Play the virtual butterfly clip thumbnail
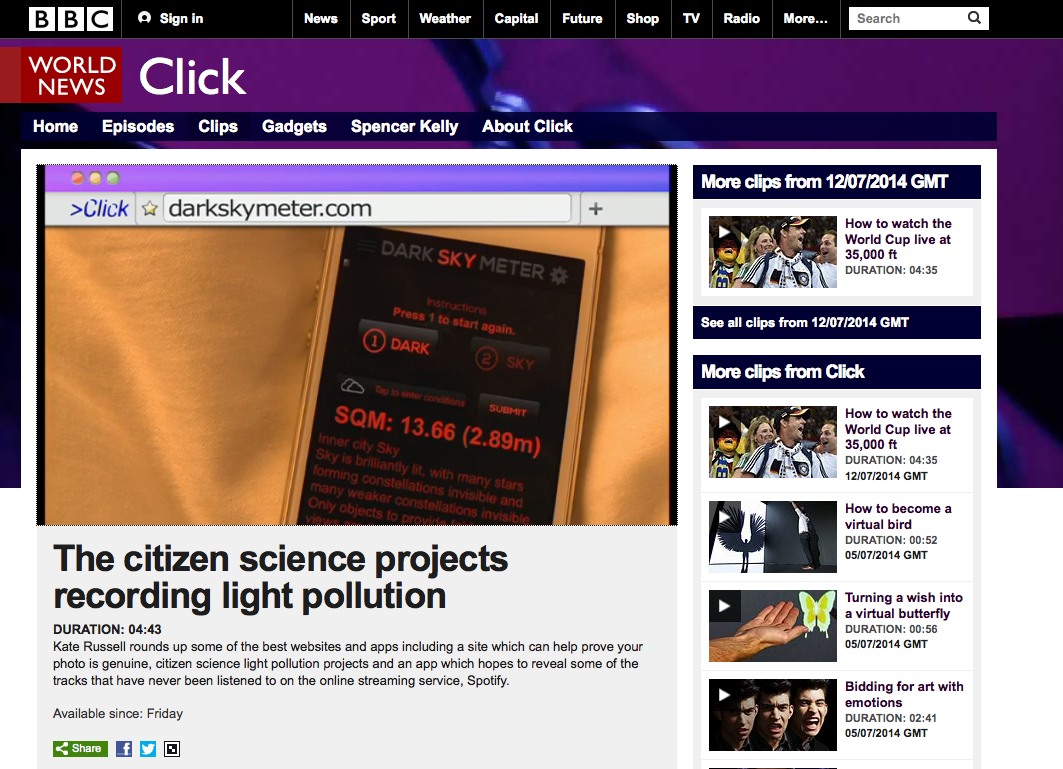This screenshot has height=769, width=1063. [x=772, y=626]
